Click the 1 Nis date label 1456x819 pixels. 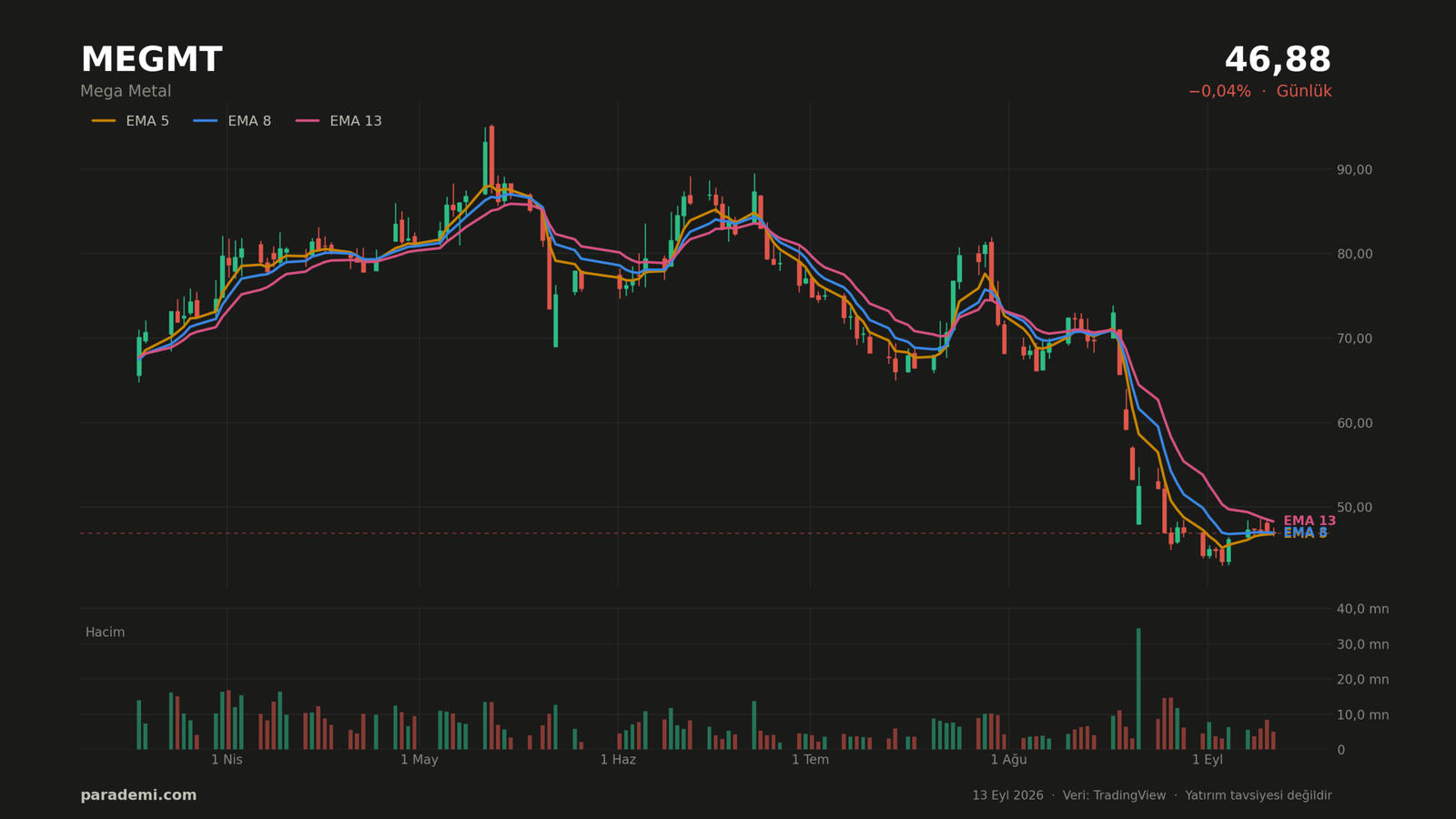pos(227,760)
